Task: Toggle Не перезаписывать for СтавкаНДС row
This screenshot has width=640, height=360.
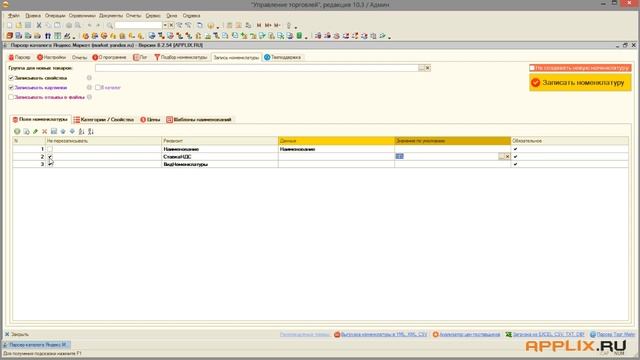Action: 50,157
